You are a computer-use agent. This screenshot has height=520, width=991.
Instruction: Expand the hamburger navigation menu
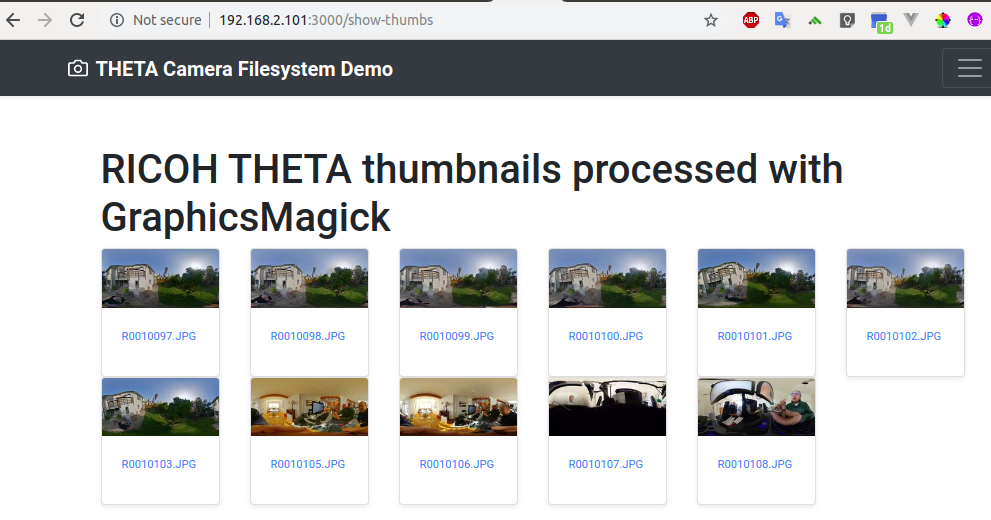click(x=969, y=68)
